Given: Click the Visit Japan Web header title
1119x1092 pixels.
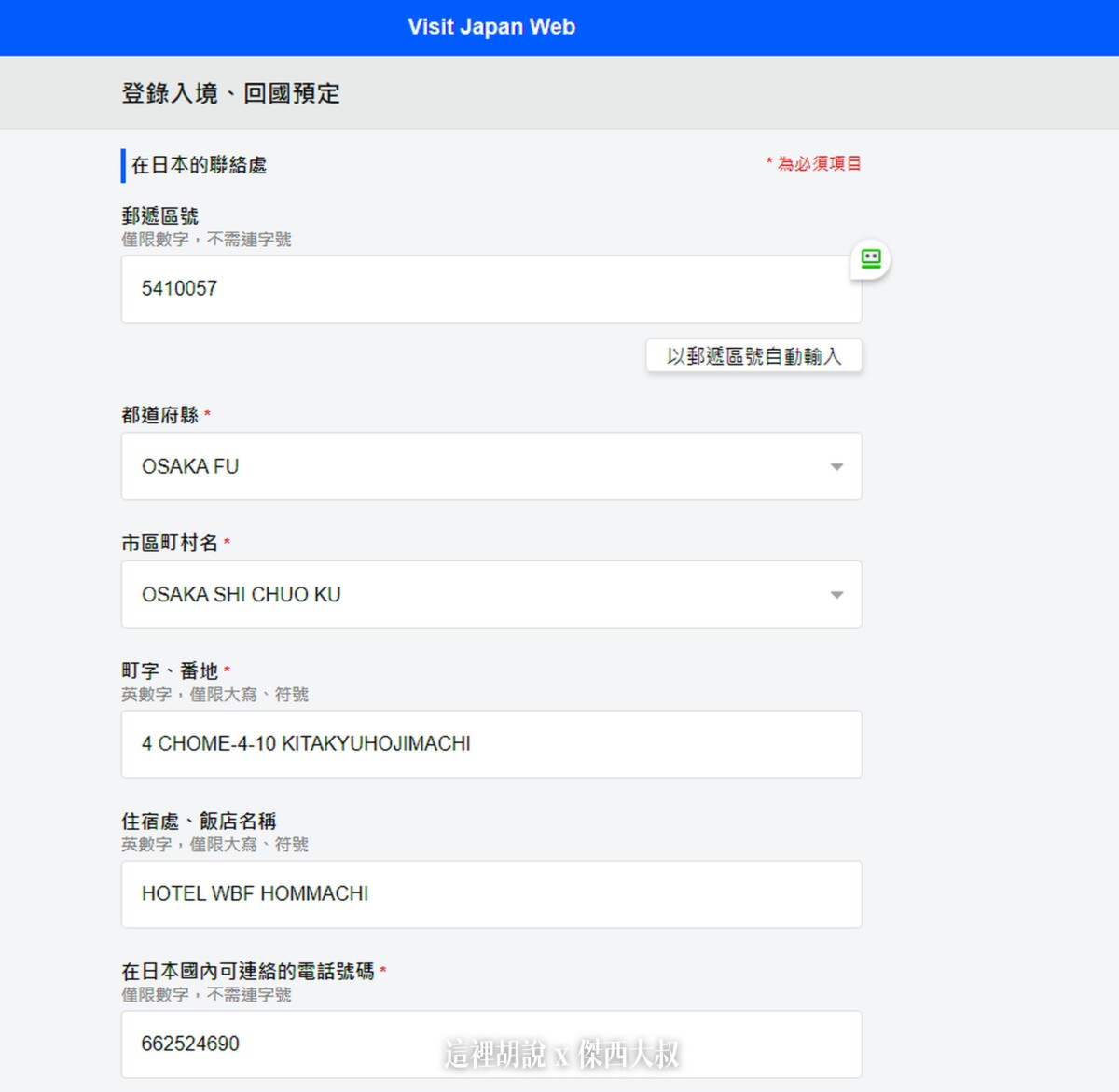Looking at the screenshot, I should click(491, 27).
